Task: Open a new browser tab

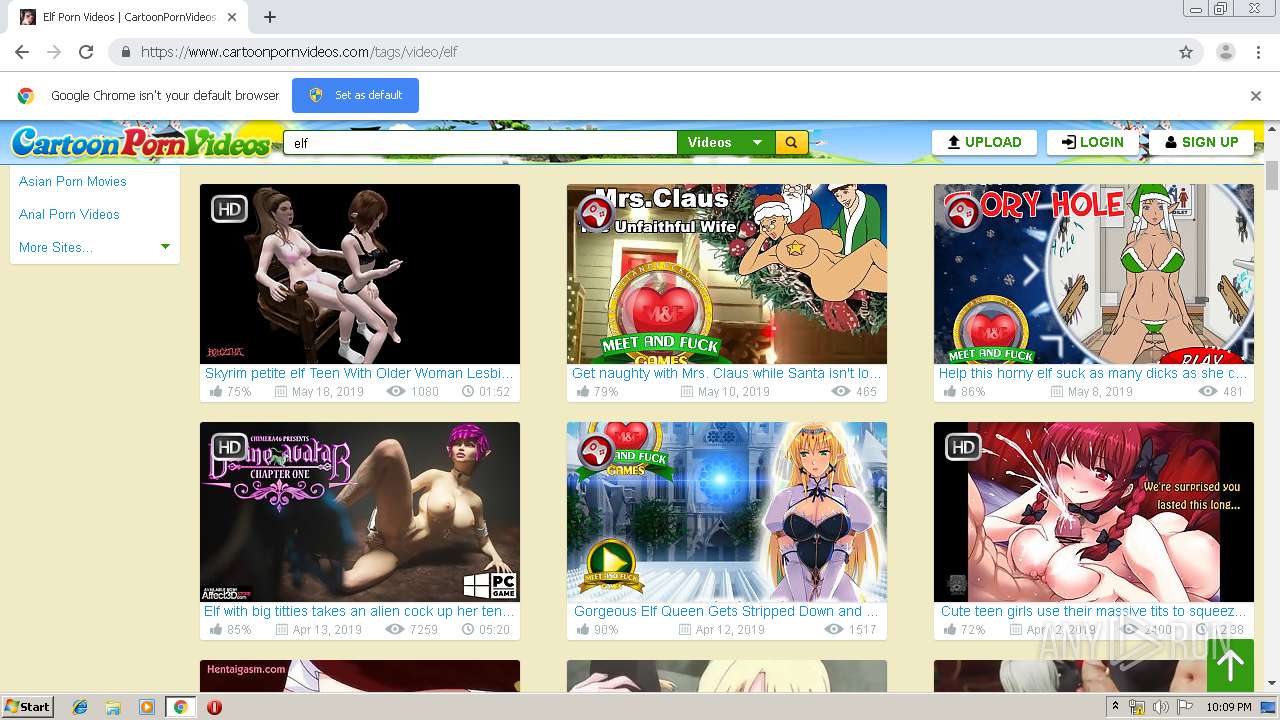Action: [269, 17]
